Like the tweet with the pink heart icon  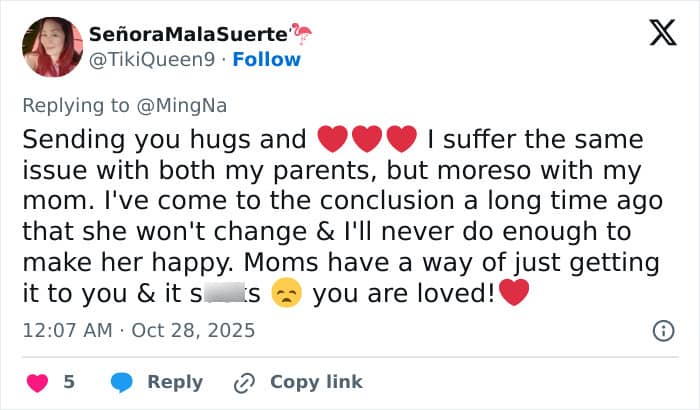[x=36, y=382]
